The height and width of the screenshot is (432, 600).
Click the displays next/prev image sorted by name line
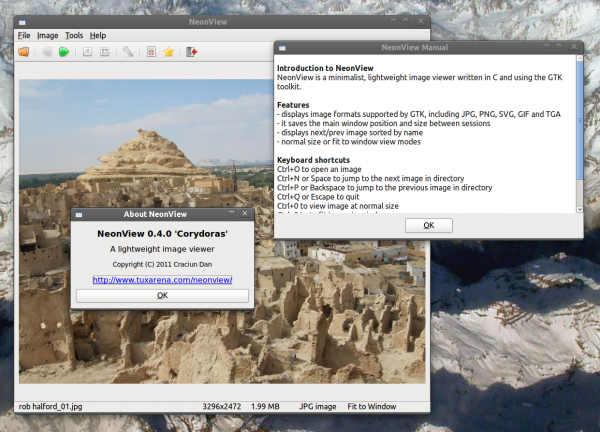pos(350,132)
